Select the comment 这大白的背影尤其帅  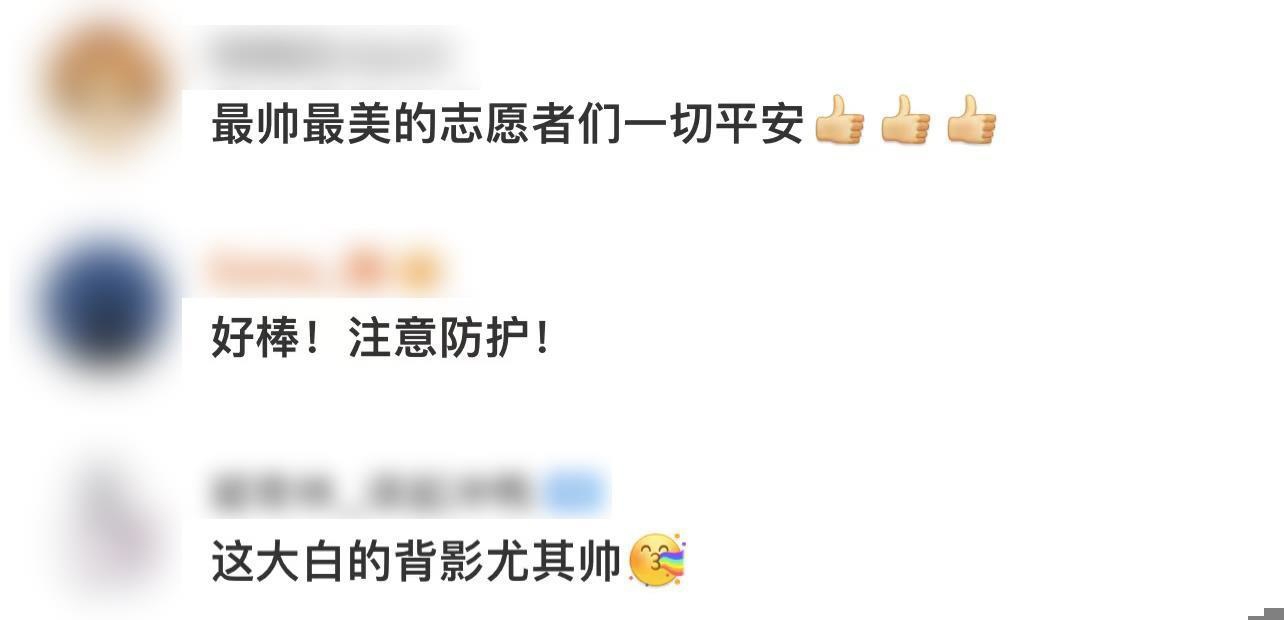(x=416, y=561)
